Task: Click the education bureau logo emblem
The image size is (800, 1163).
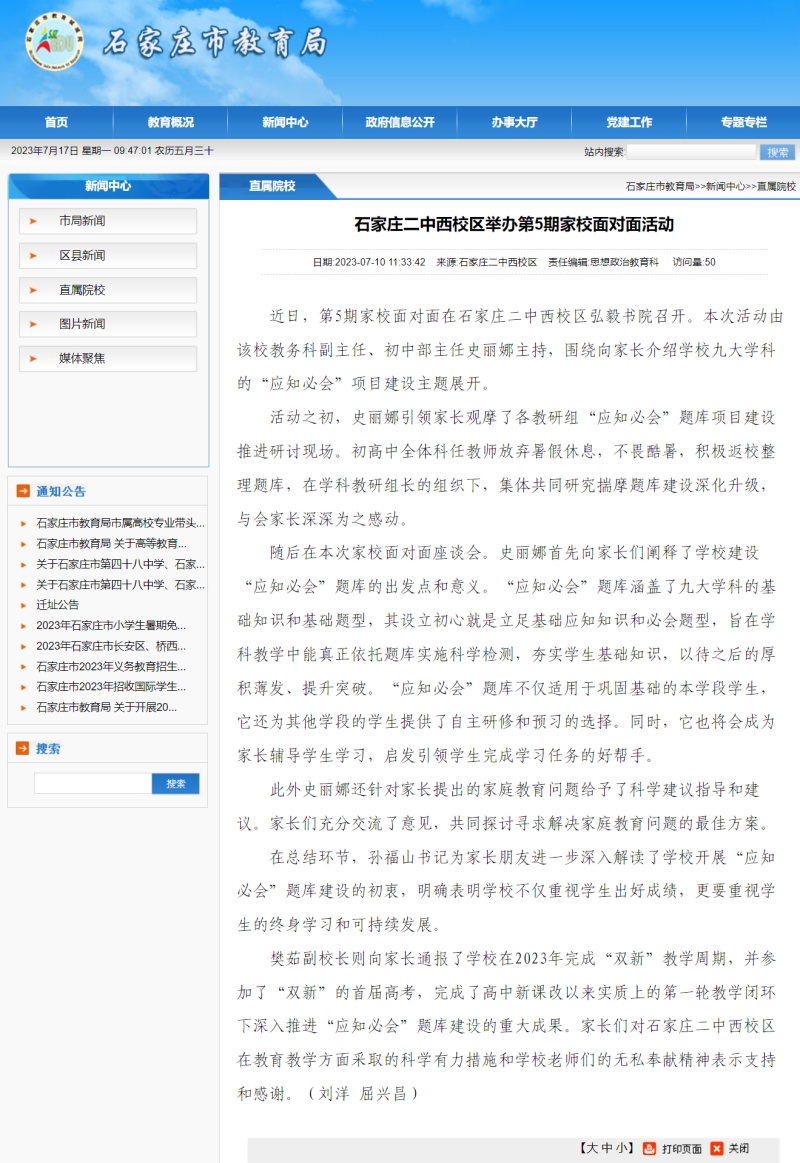Action: pyautogui.click(x=54, y=42)
